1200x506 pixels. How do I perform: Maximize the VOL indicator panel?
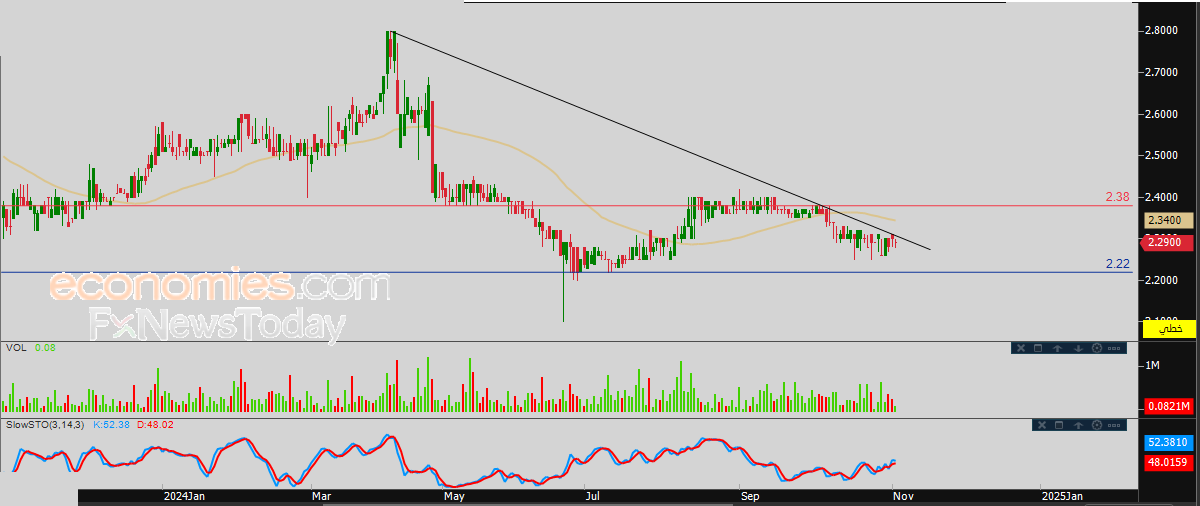point(1038,348)
